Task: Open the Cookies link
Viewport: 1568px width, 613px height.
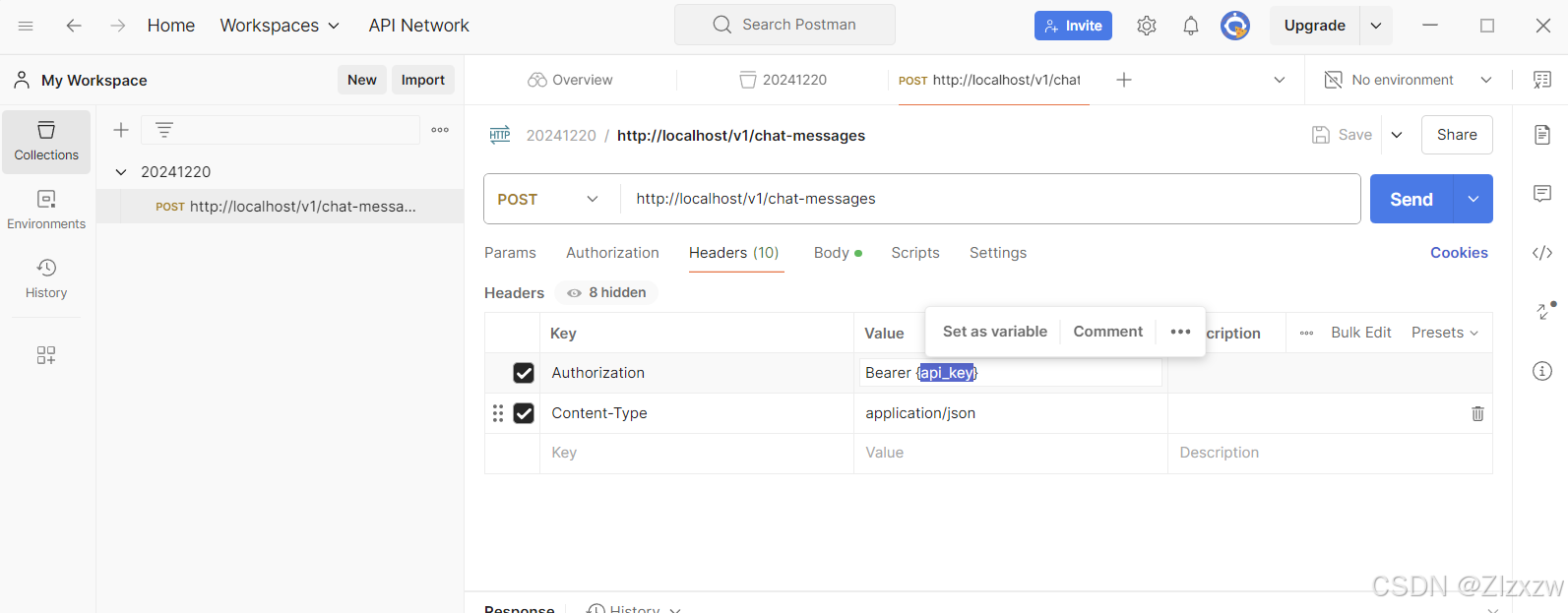Action: pyautogui.click(x=1459, y=253)
